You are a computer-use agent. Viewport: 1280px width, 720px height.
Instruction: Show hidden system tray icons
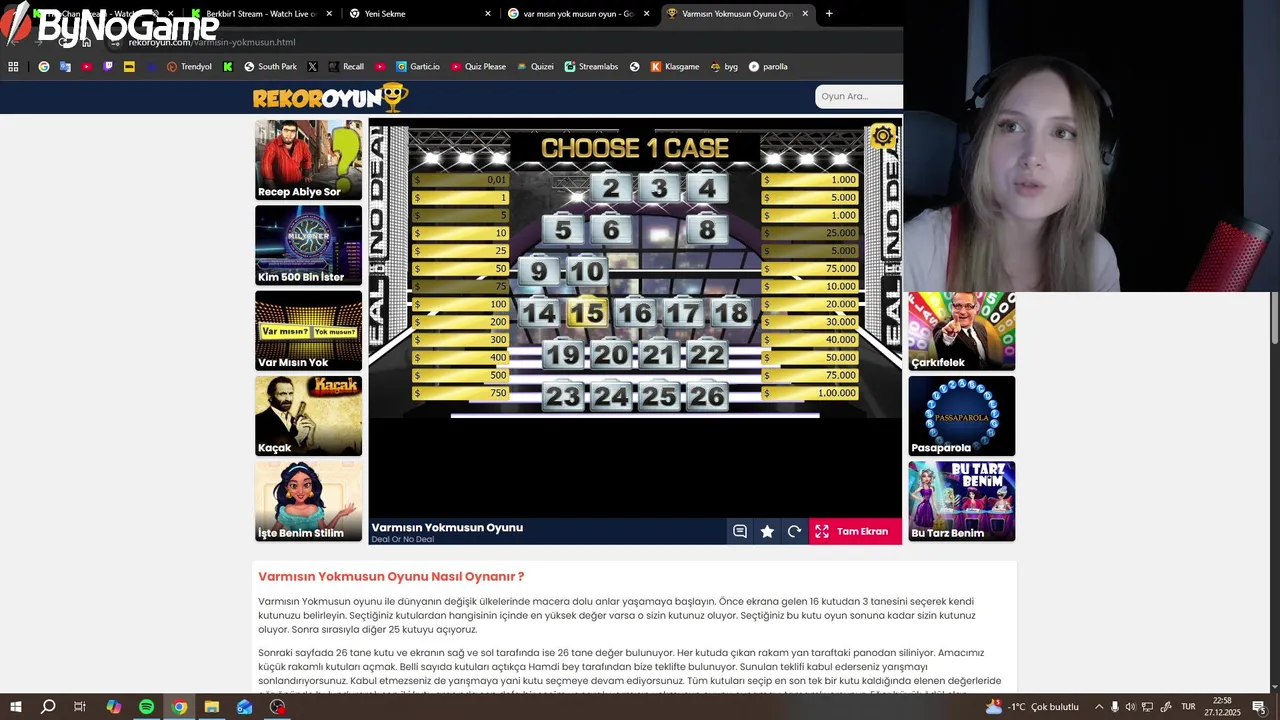1099,707
